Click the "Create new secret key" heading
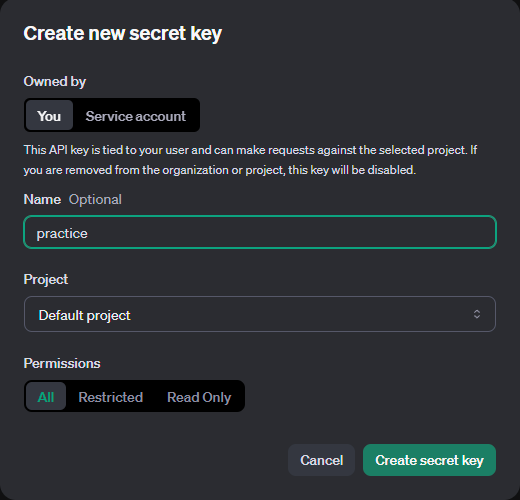The height and width of the screenshot is (500, 520). click(123, 34)
